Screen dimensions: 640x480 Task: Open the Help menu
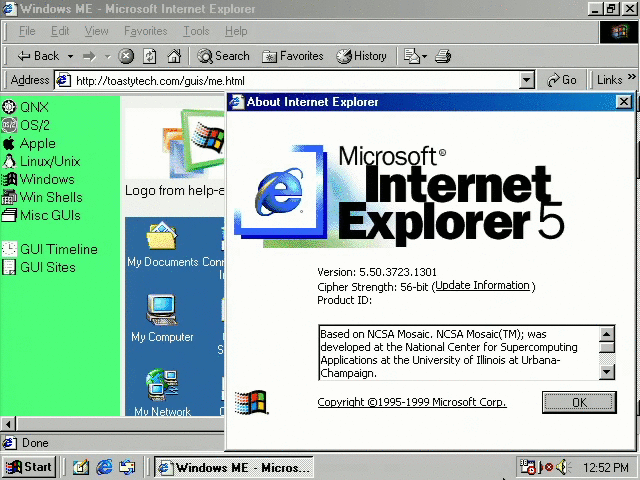236,31
